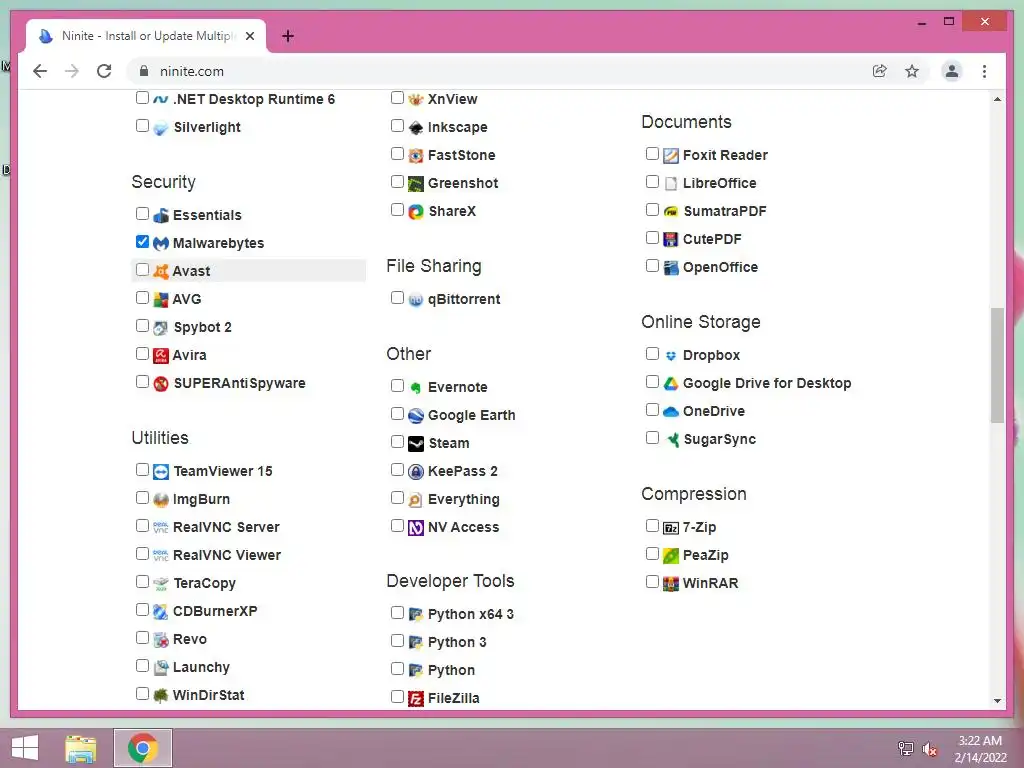
Task: Open the Chrome profile menu
Action: [952, 71]
